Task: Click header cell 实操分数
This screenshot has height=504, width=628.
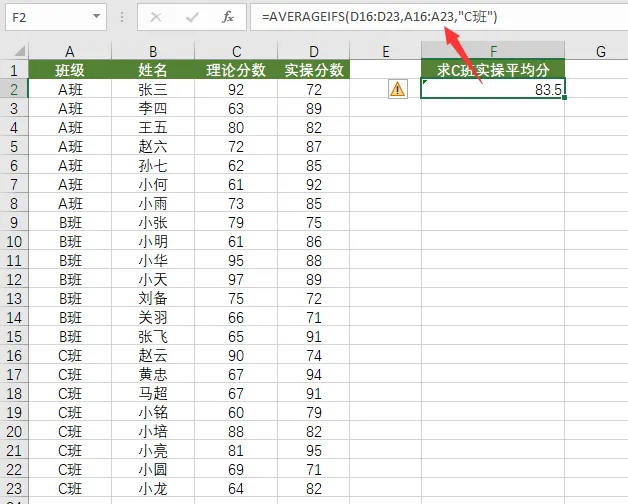Action: pyautogui.click(x=314, y=70)
